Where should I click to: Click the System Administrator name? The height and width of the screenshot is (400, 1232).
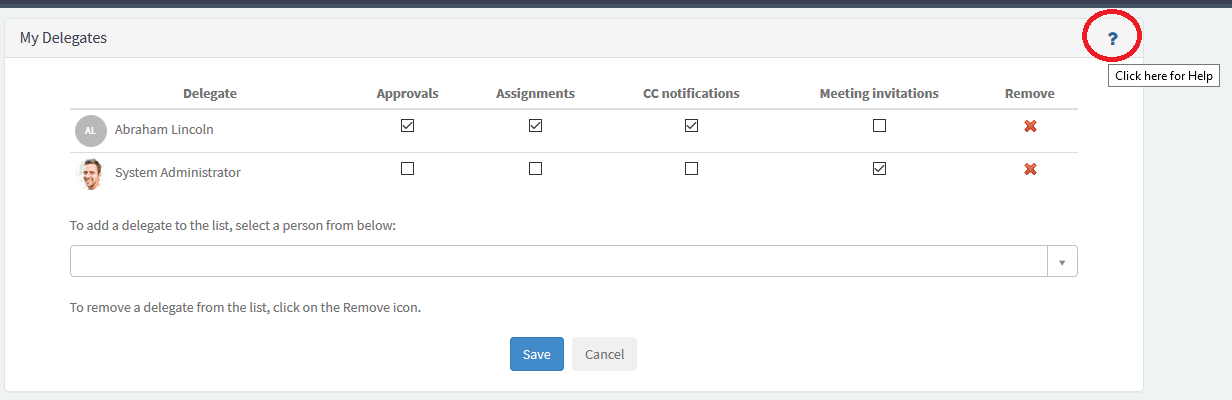178,172
